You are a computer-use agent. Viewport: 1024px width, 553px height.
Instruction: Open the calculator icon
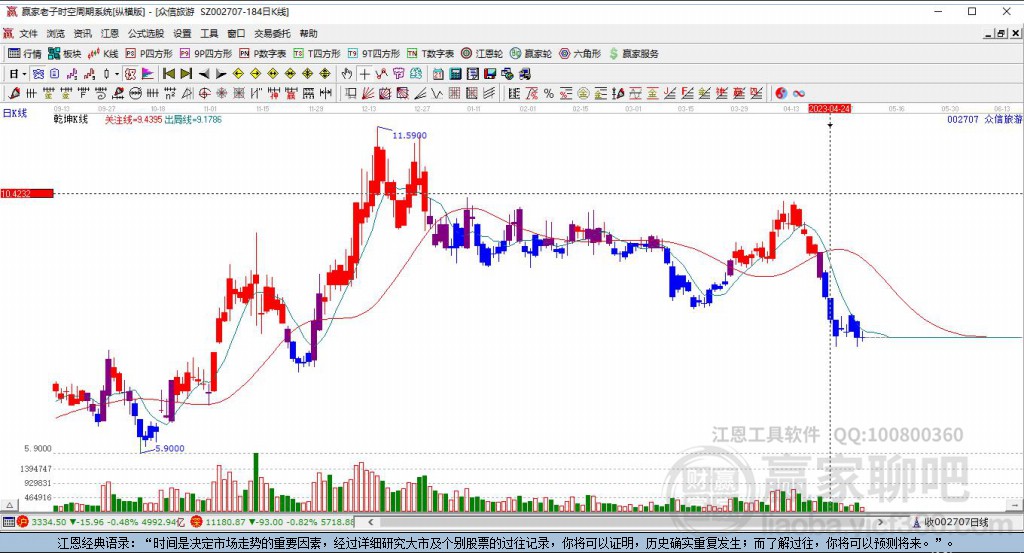coord(455,74)
